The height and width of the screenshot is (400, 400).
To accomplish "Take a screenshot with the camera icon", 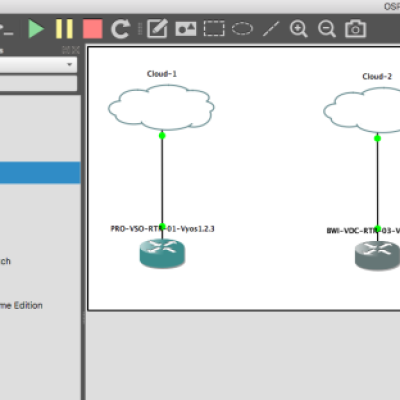I will 355,29.
